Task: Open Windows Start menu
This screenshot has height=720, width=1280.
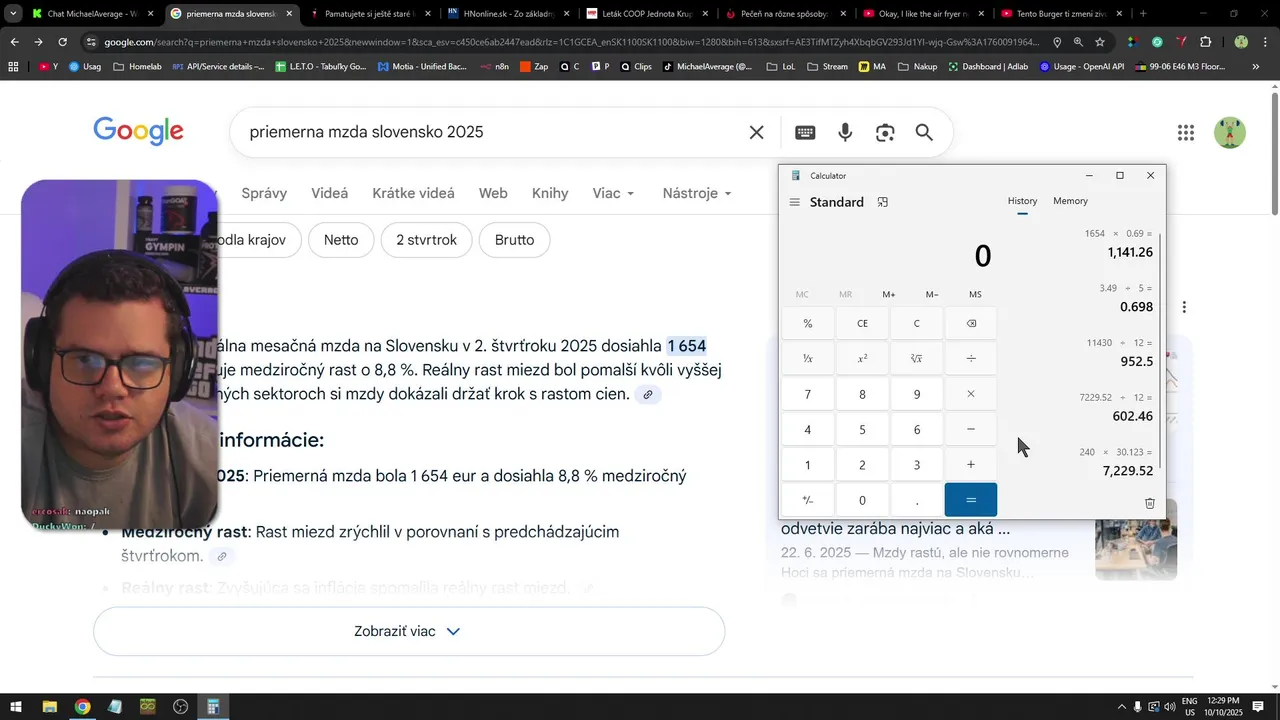Action: pyautogui.click(x=16, y=707)
